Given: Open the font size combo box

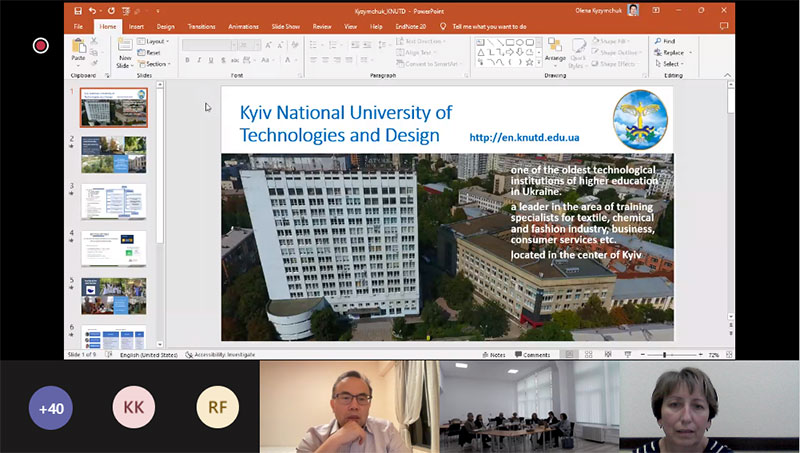Looking at the screenshot, I should pos(249,45).
